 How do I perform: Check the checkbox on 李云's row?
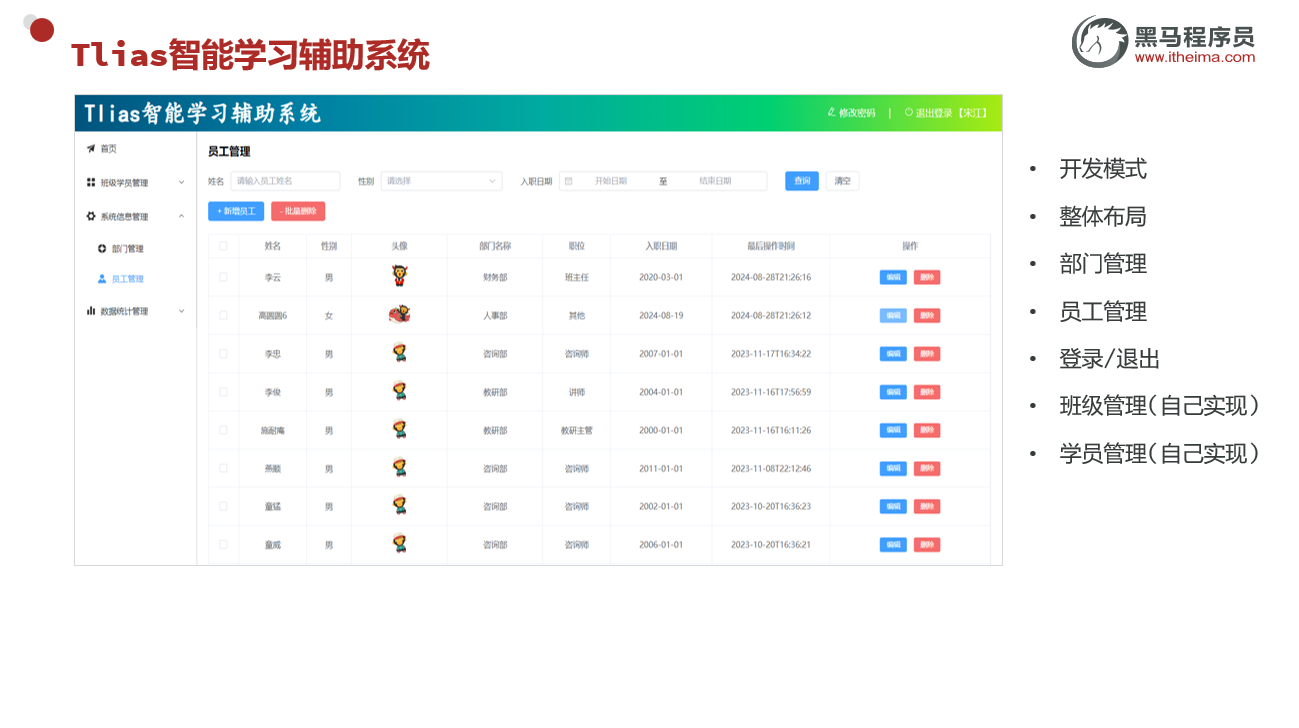point(222,277)
